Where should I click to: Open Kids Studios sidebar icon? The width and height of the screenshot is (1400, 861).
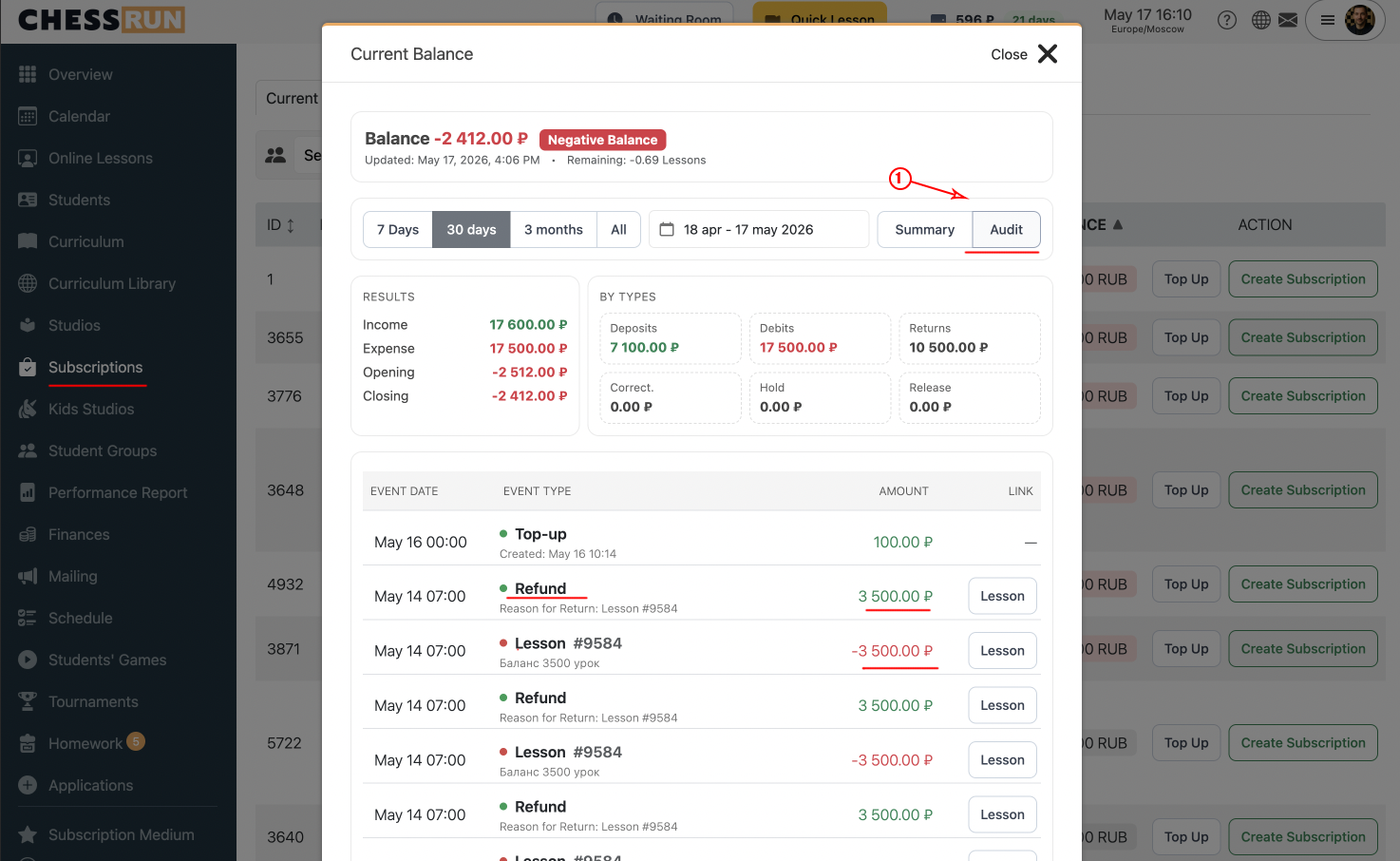28,409
